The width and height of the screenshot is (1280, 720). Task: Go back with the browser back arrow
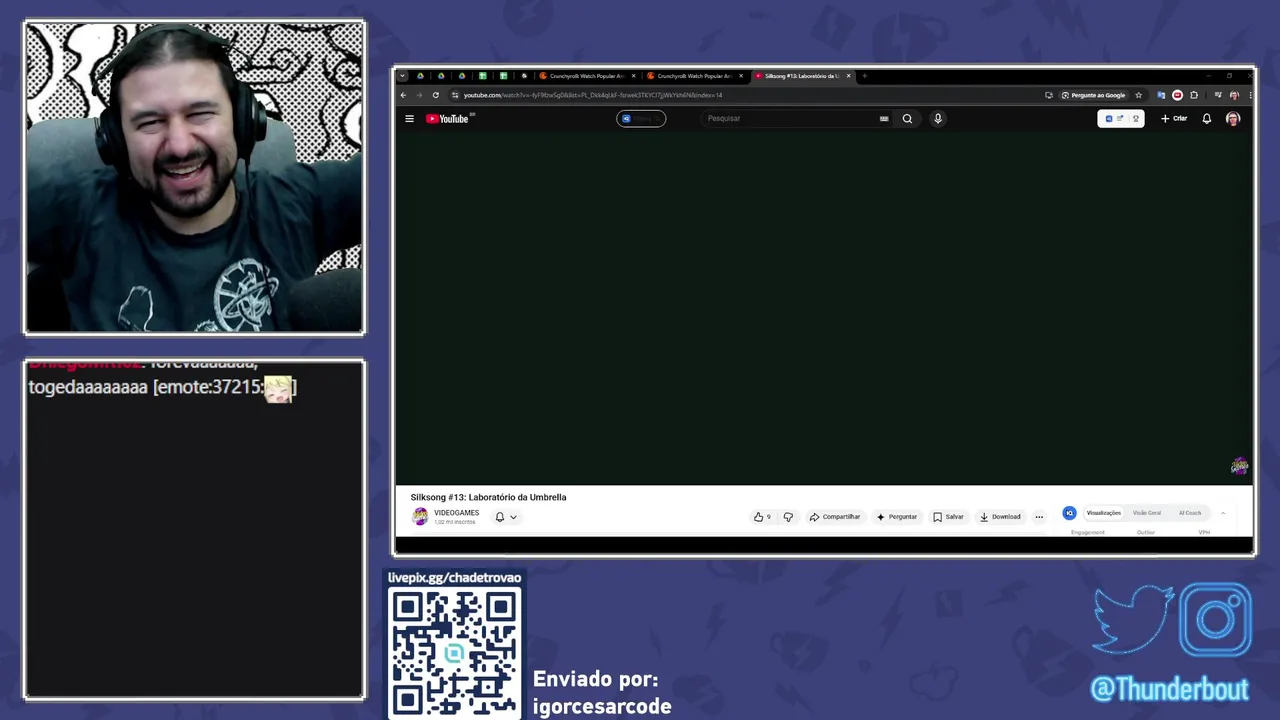404,95
